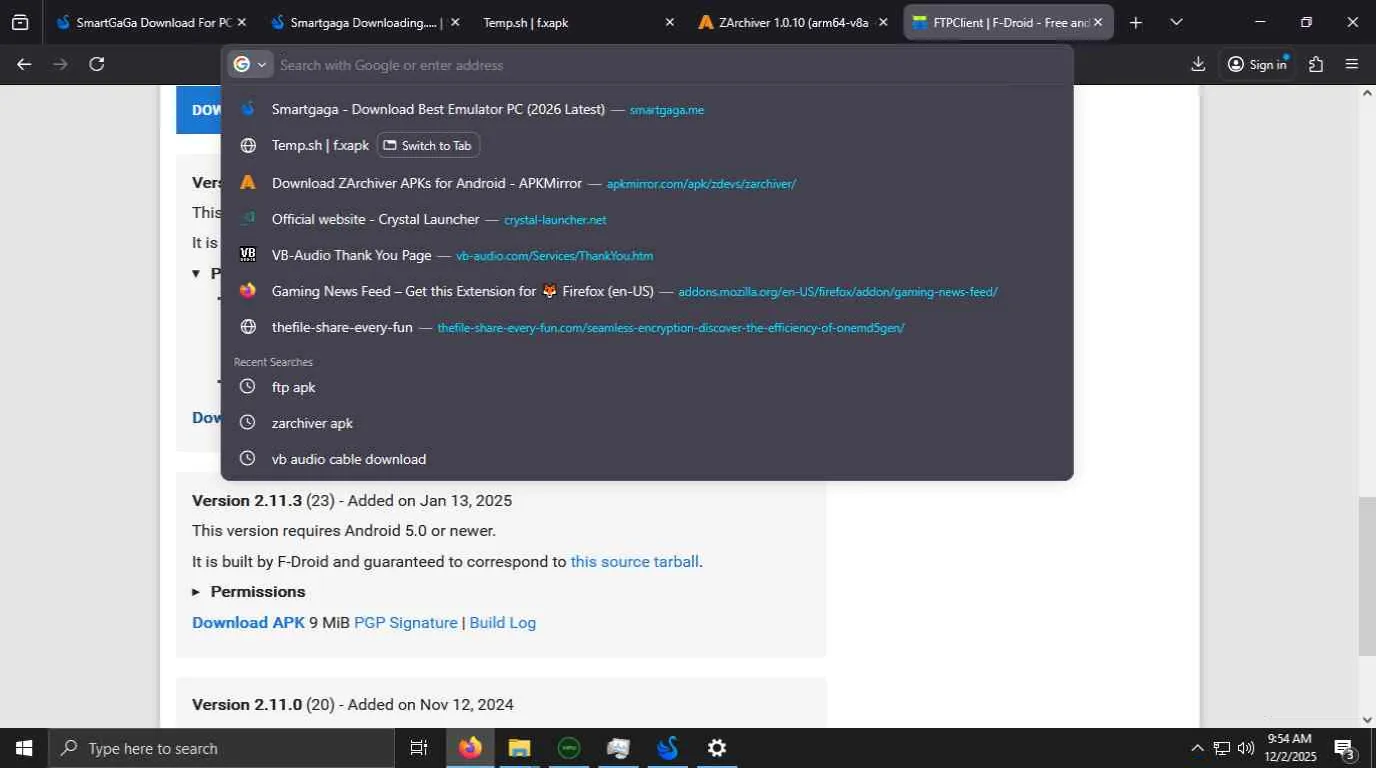Screen dimensions: 1376x768
Task: Click the Switch to Tab button
Action: pos(428,146)
